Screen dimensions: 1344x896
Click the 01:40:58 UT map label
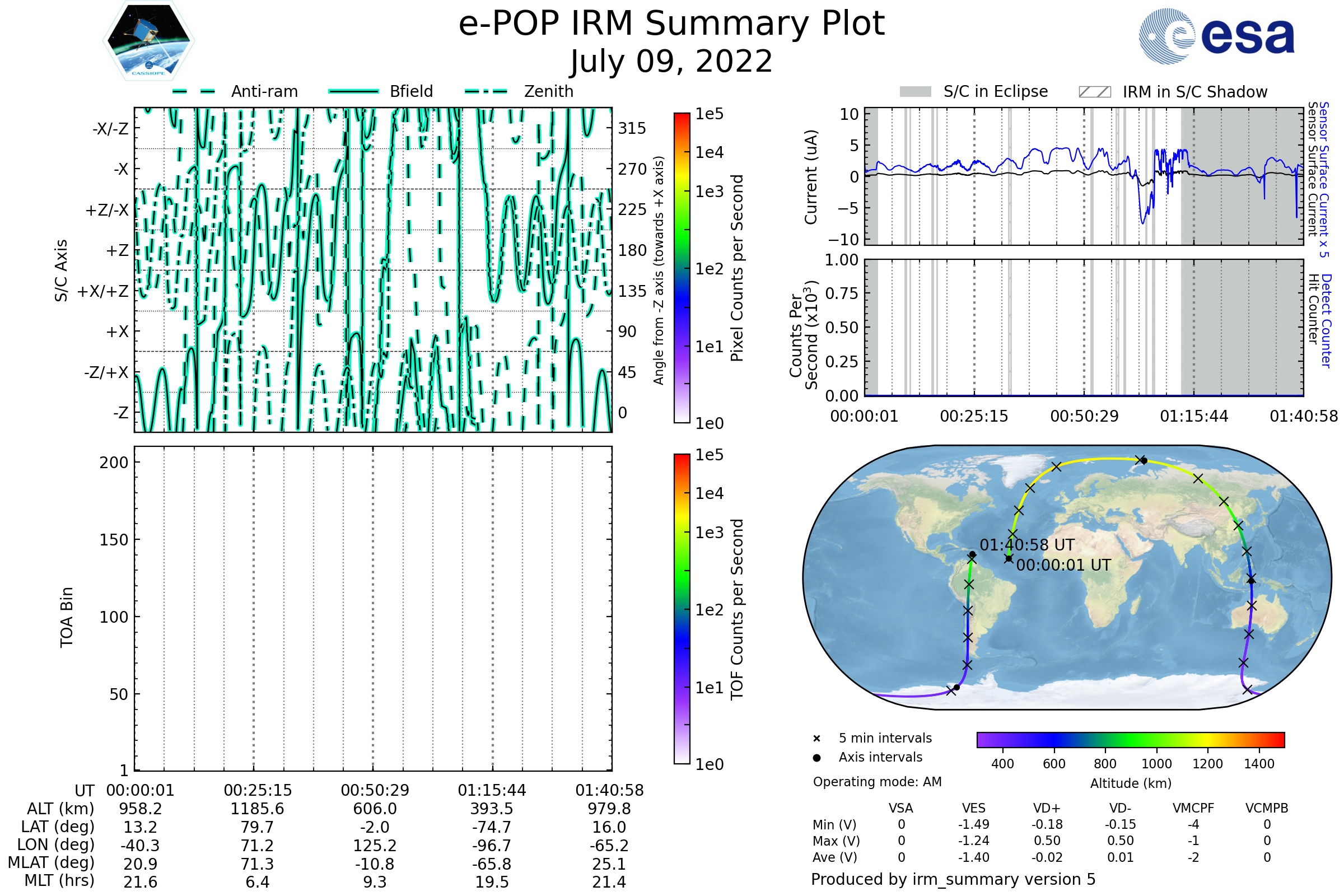tap(1027, 545)
